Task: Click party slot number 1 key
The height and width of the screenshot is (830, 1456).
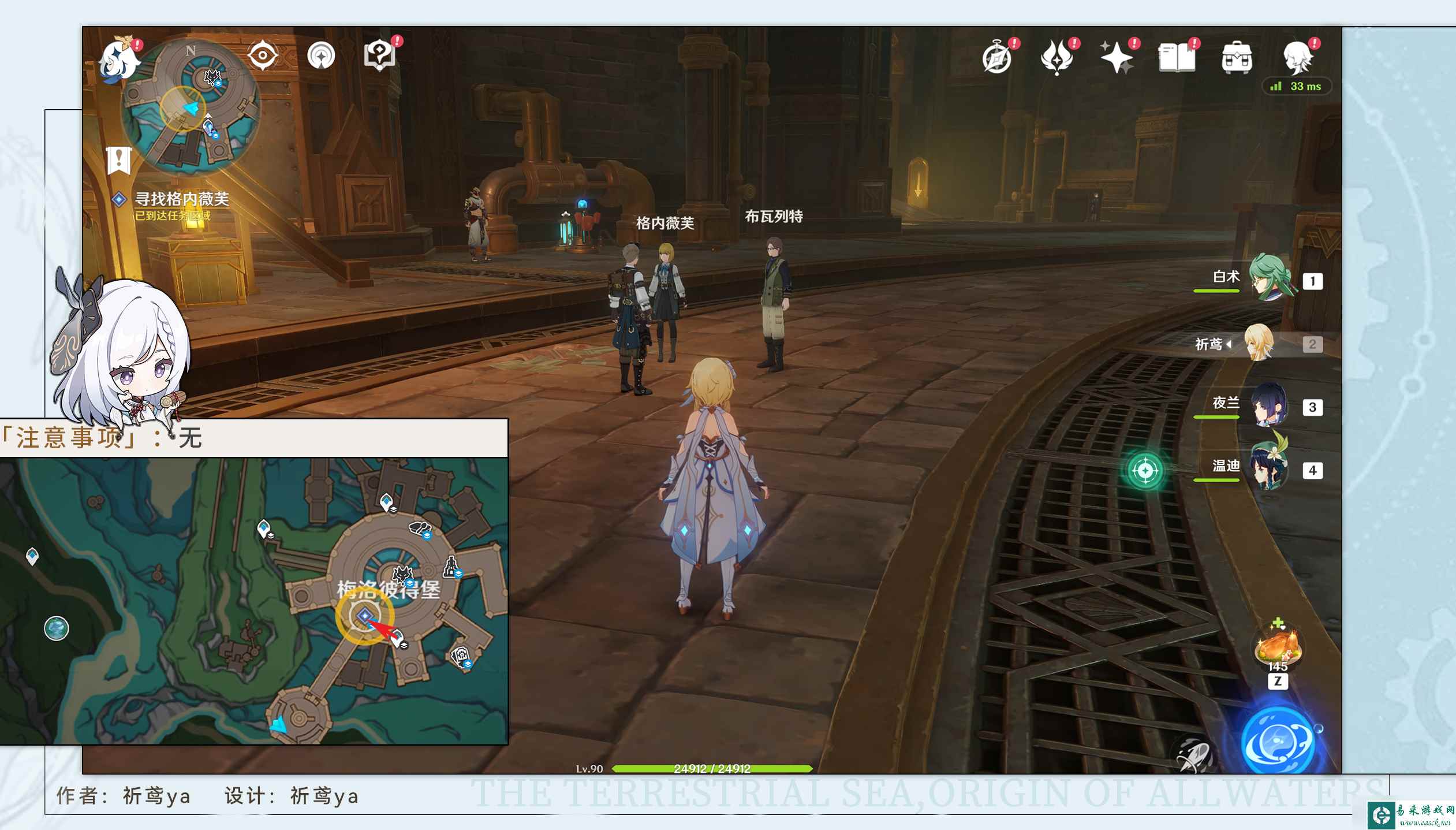Action: [x=1312, y=281]
